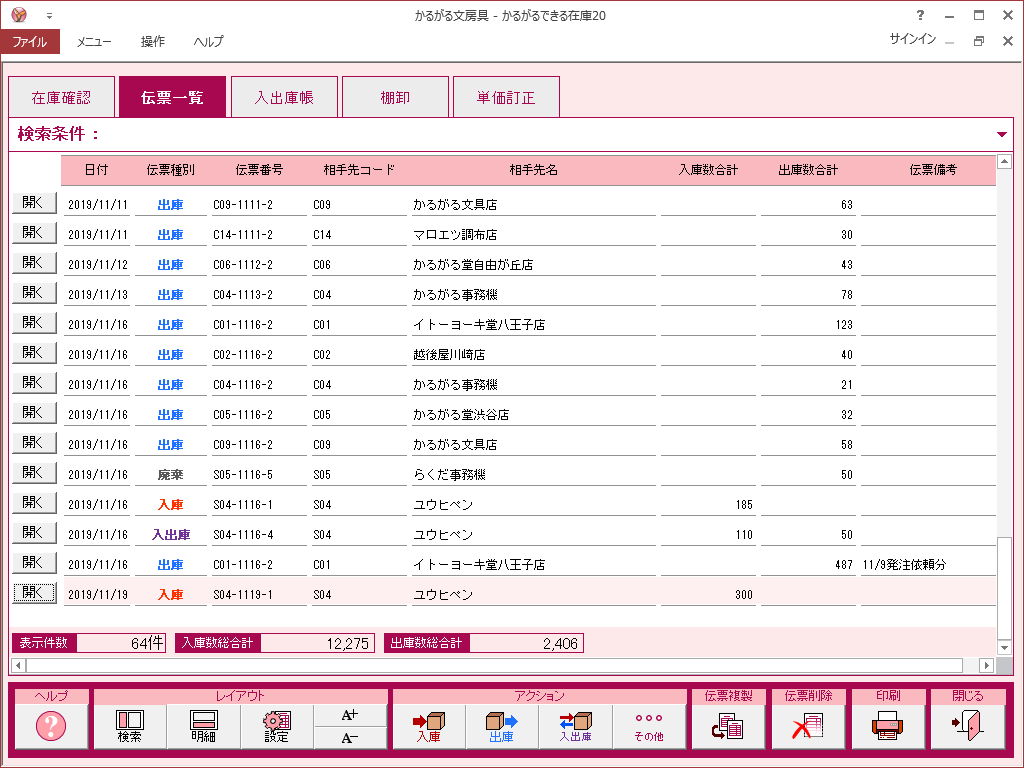1024x768 pixels.
Task: Switch to the 伝票一覧 tab
Action: point(172,97)
